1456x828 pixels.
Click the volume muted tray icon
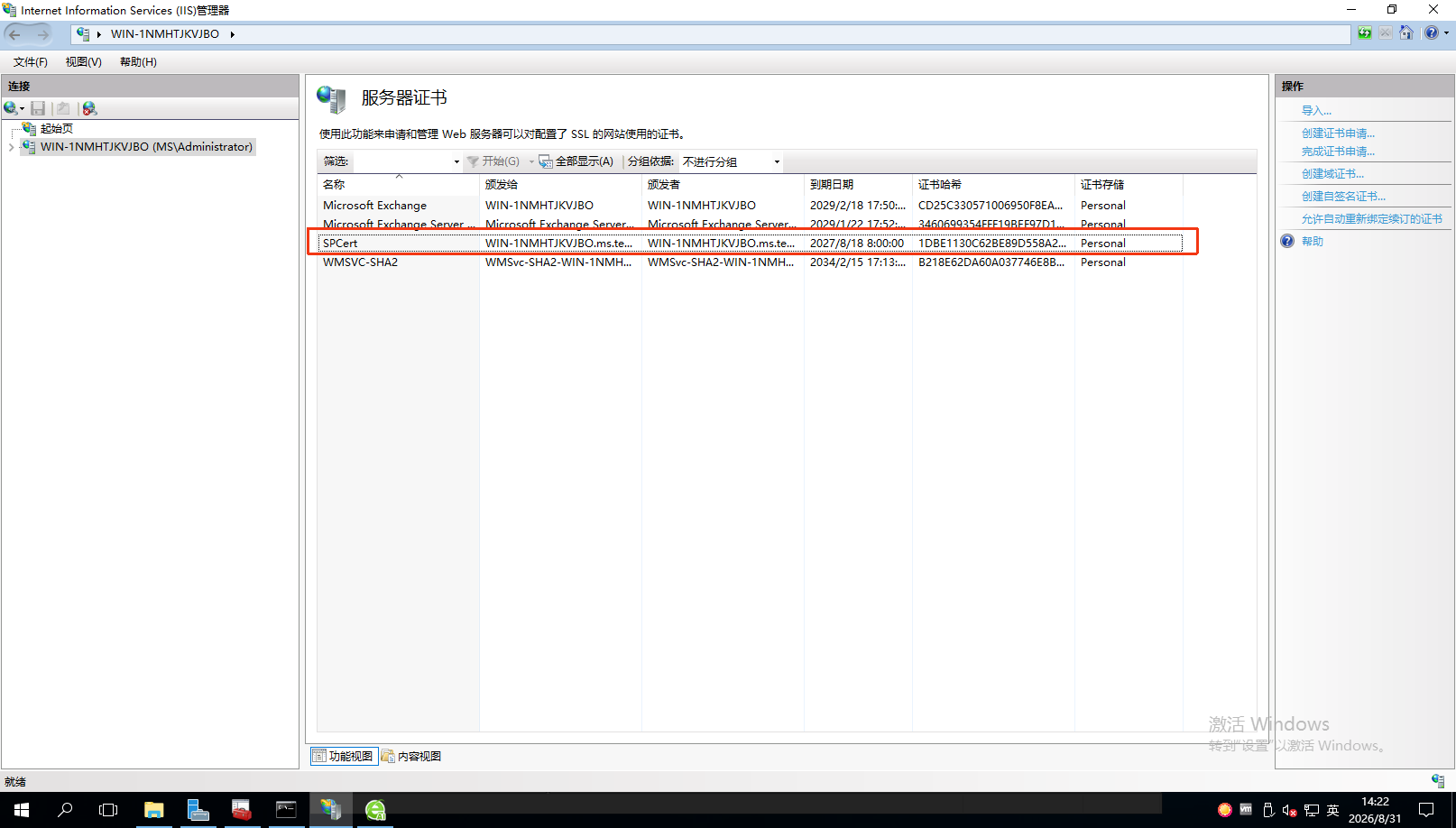click(1289, 810)
